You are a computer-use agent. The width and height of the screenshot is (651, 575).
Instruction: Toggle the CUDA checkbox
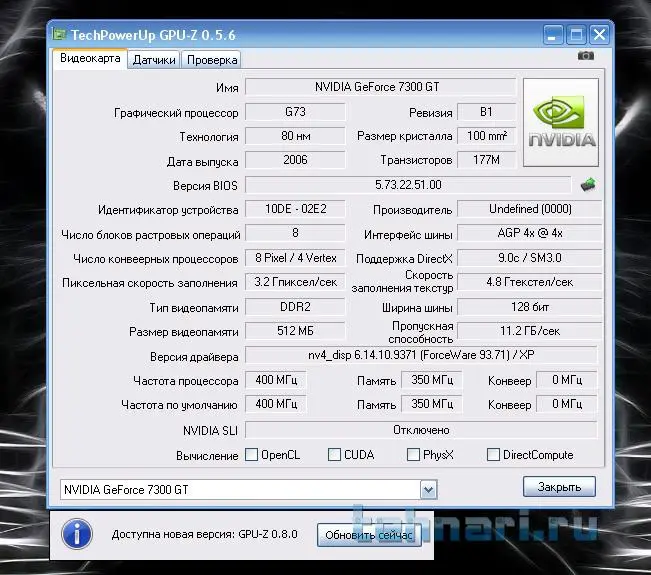click(334, 455)
